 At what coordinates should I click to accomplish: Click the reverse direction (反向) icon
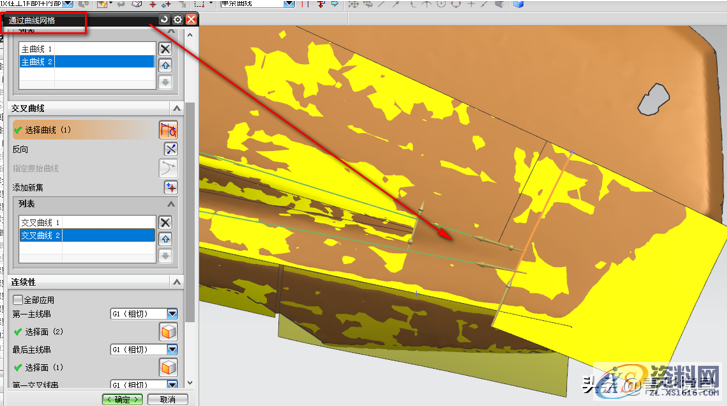[169, 149]
